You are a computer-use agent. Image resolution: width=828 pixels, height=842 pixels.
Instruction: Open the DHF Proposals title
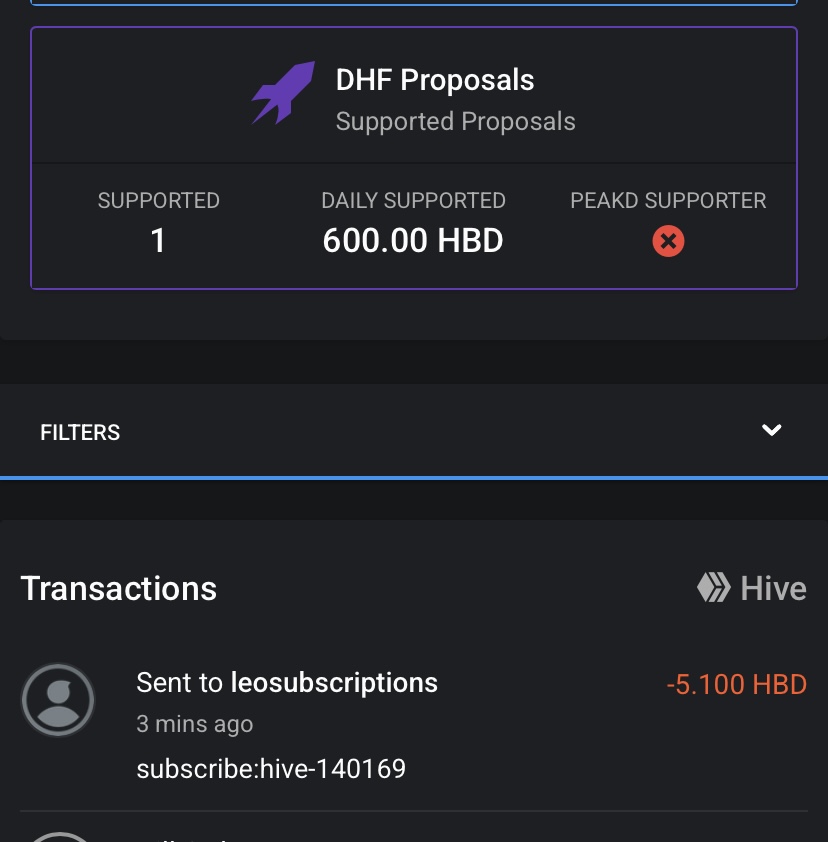click(435, 81)
